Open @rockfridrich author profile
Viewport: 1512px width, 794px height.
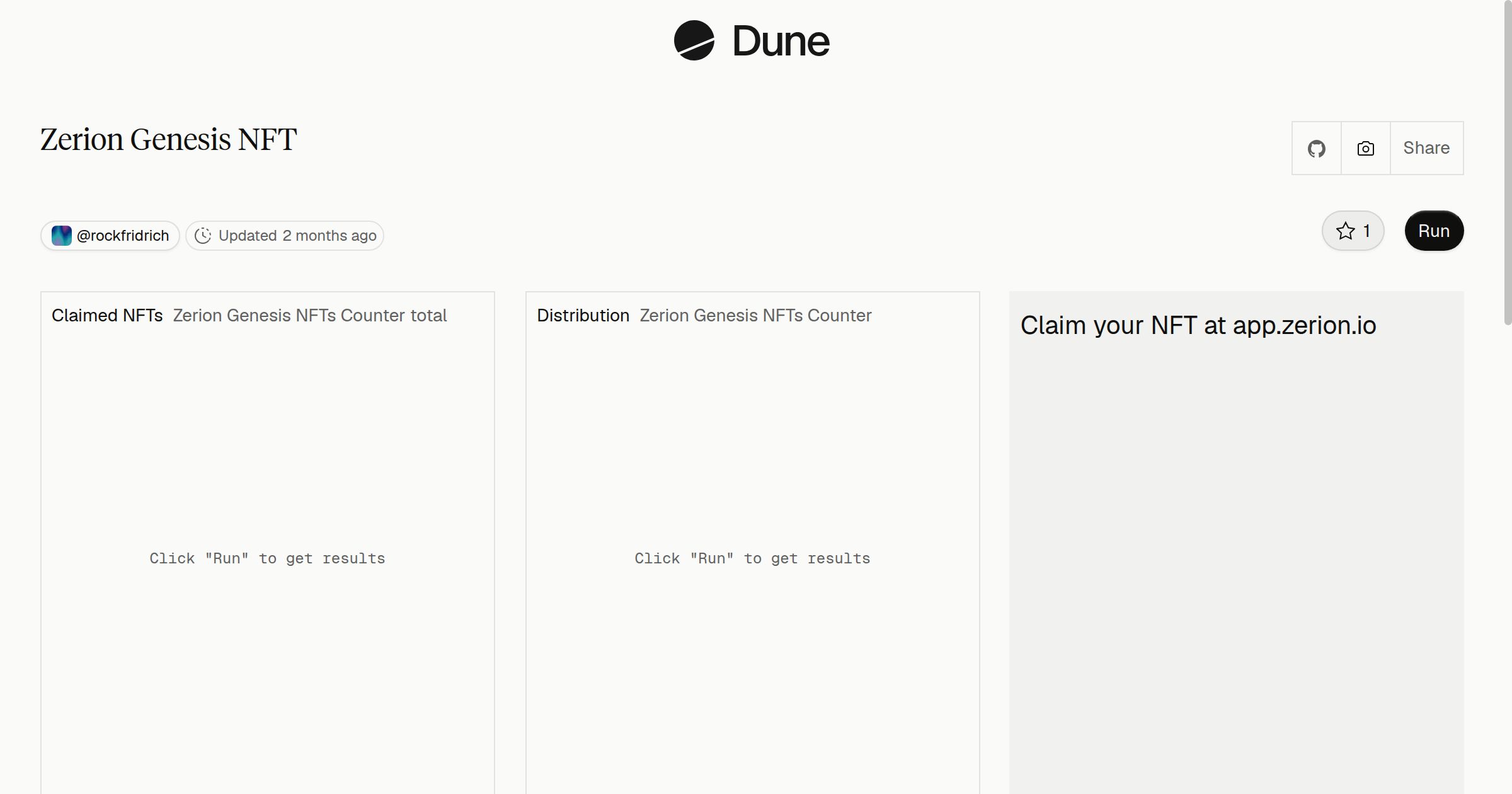tap(110, 236)
